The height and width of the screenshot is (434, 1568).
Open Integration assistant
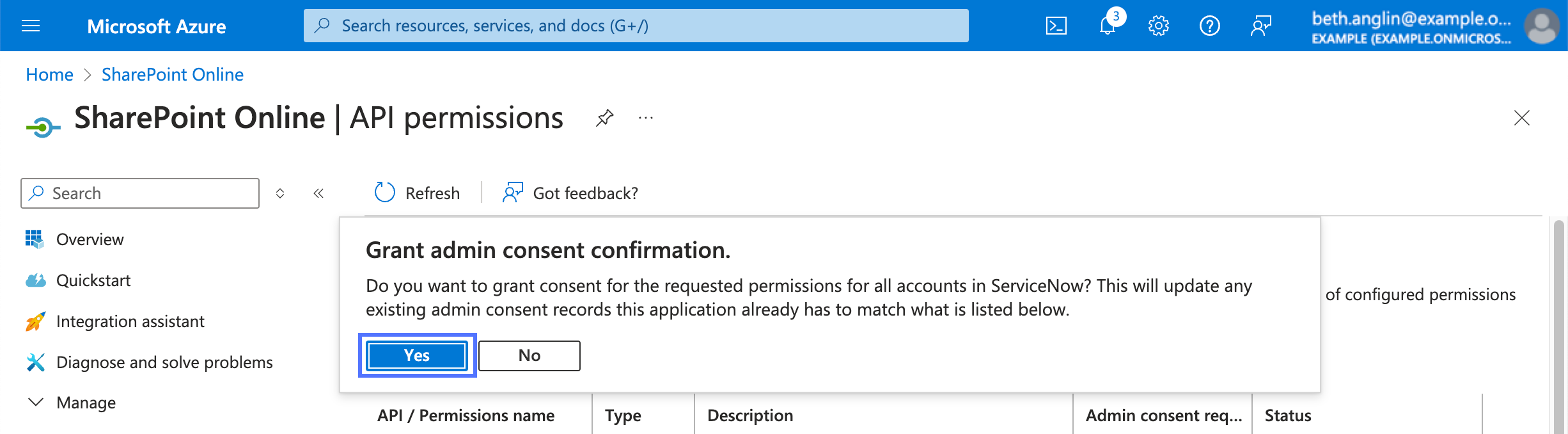130,321
